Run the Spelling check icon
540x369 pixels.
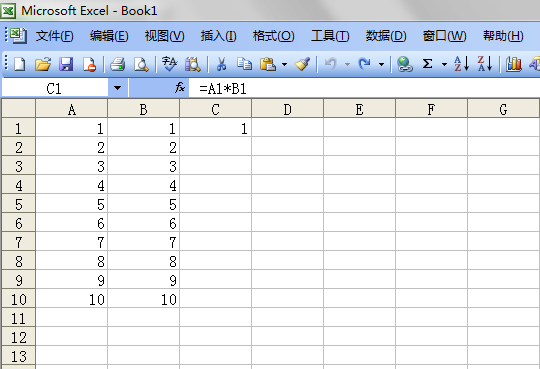[x=169, y=64]
